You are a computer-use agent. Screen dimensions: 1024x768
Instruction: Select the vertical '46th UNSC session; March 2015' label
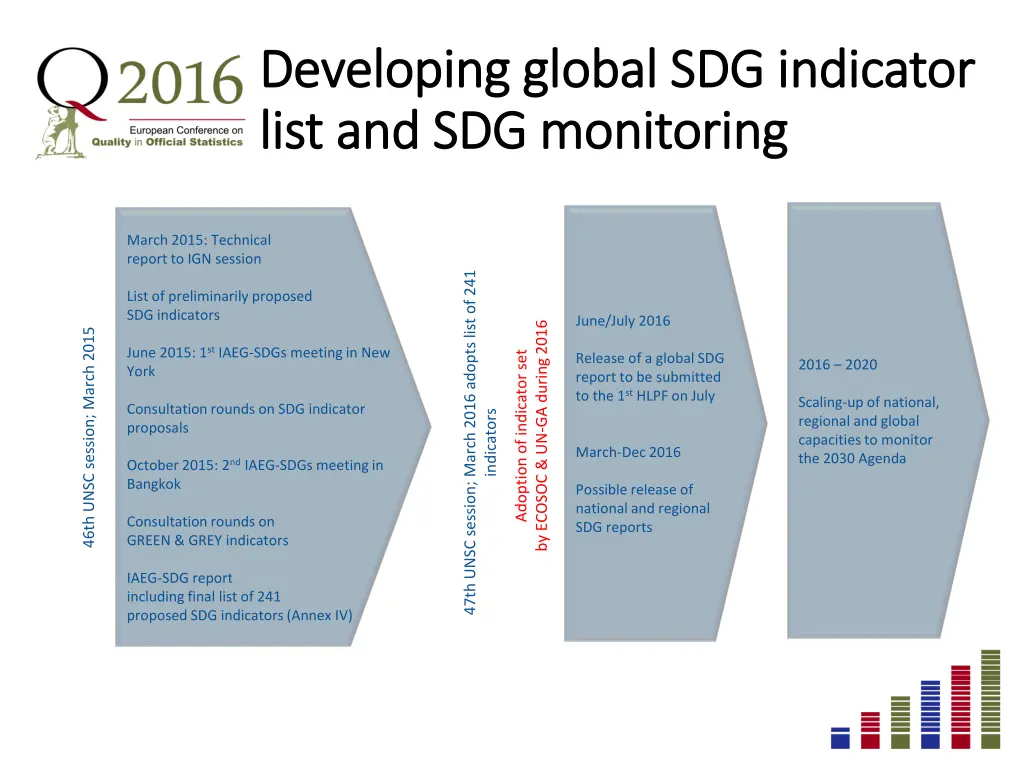pos(88,437)
